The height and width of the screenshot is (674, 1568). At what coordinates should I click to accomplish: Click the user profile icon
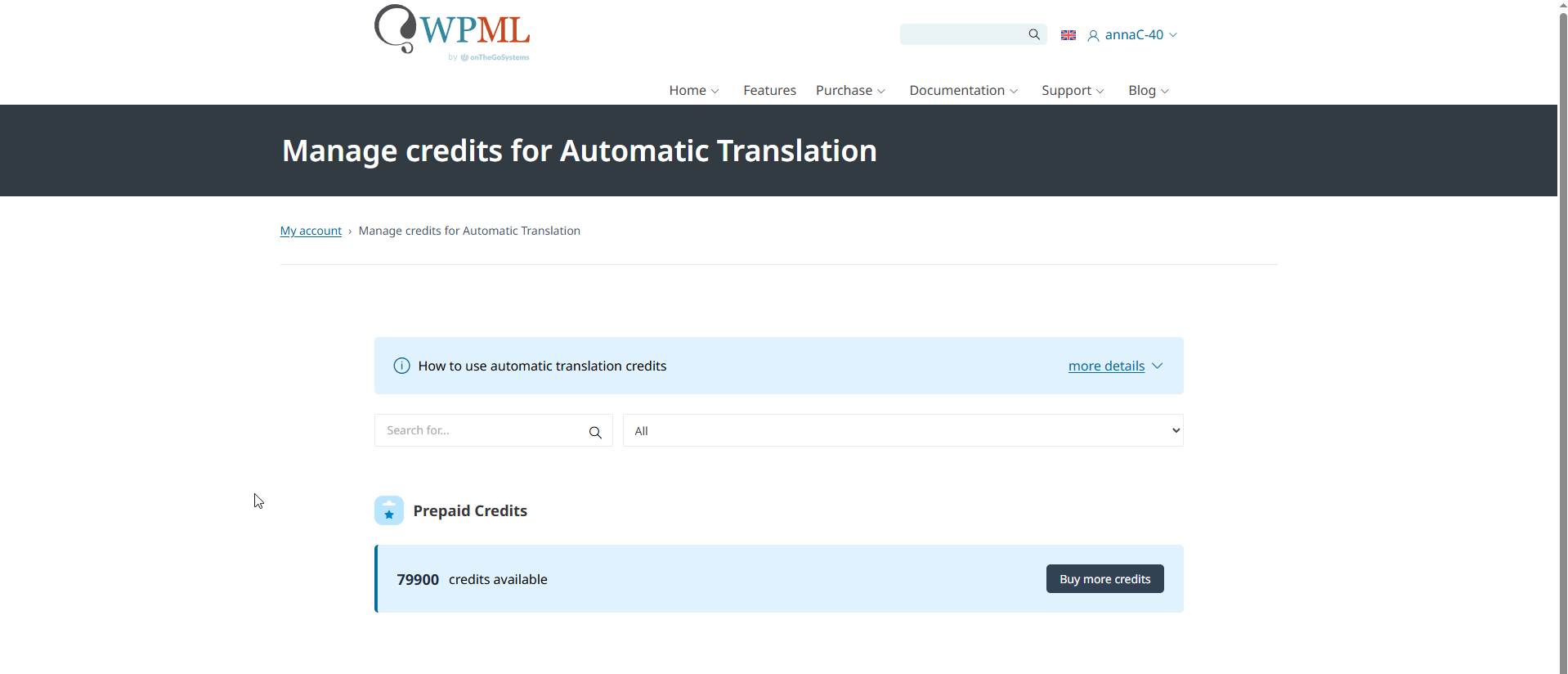1093,35
